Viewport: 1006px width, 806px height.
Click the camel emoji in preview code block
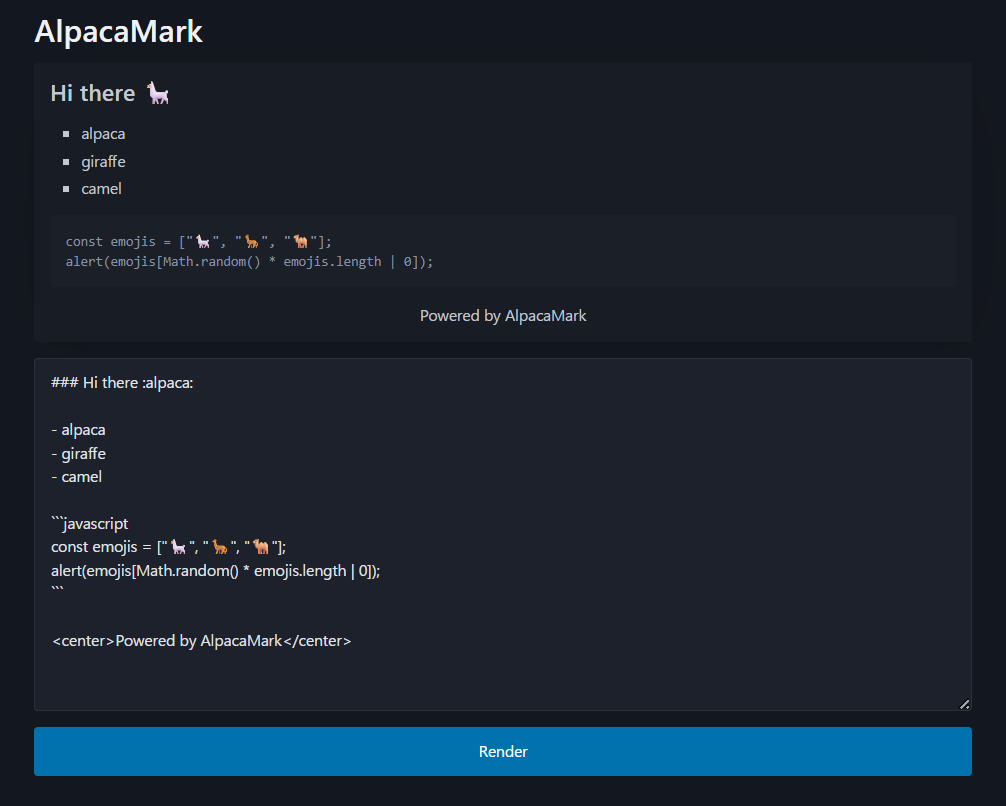click(301, 241)
